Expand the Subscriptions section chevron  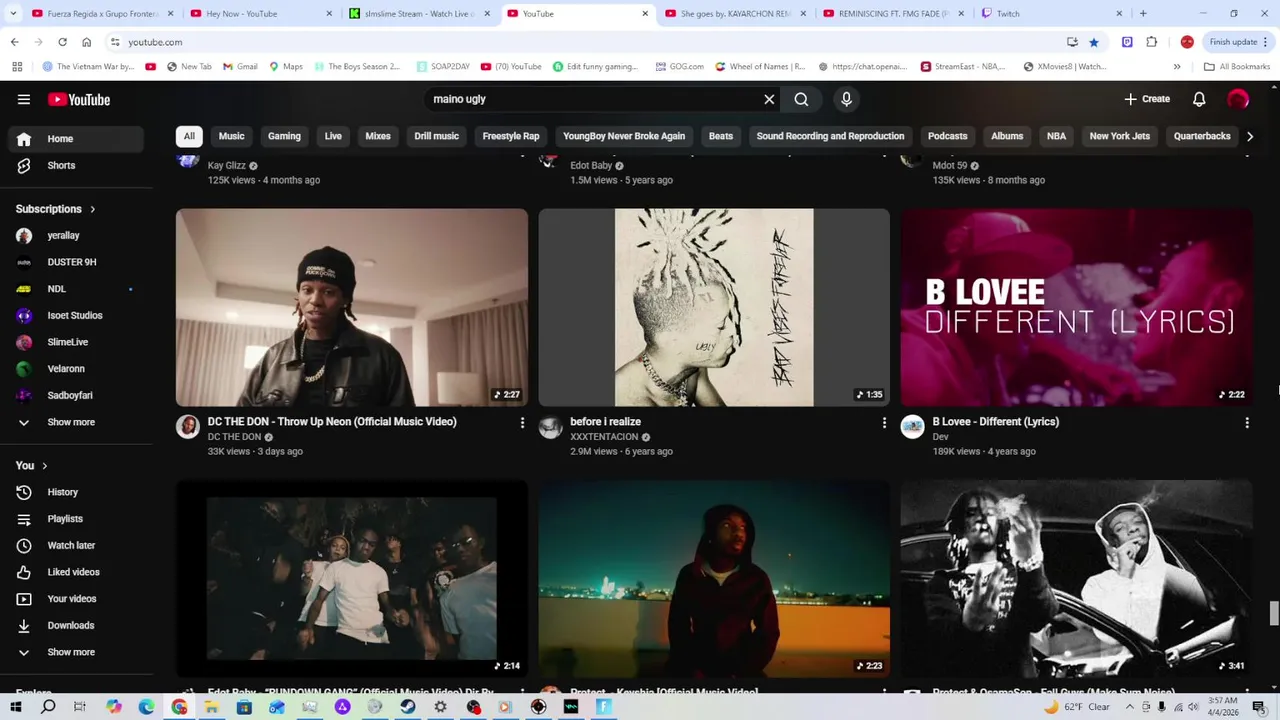coord(93,209)
